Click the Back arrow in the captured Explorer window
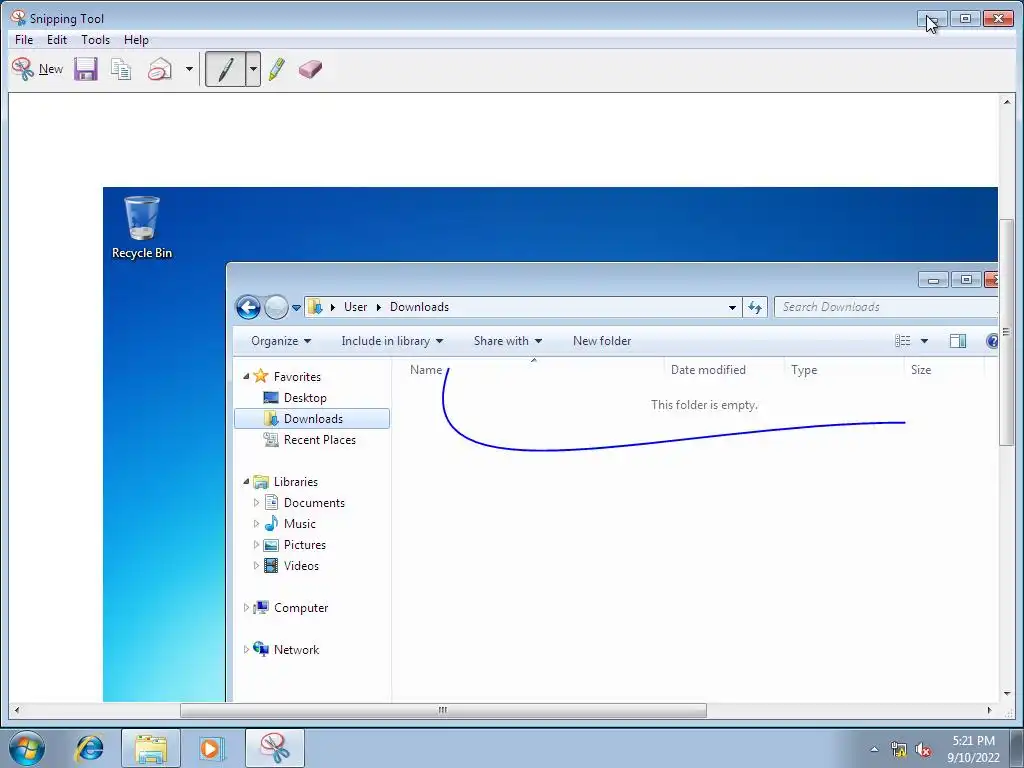This screenshot has height=768, width=1024. point(248,307)
